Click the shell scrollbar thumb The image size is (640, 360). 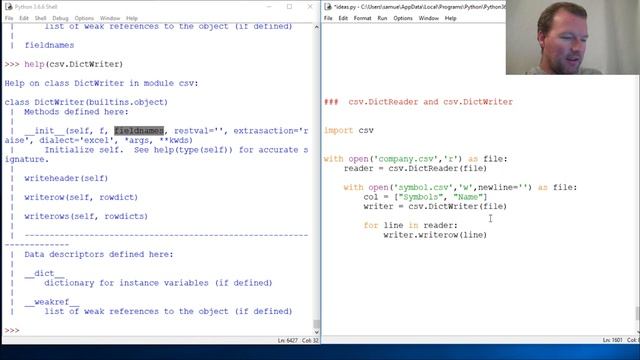coord(317,324)
